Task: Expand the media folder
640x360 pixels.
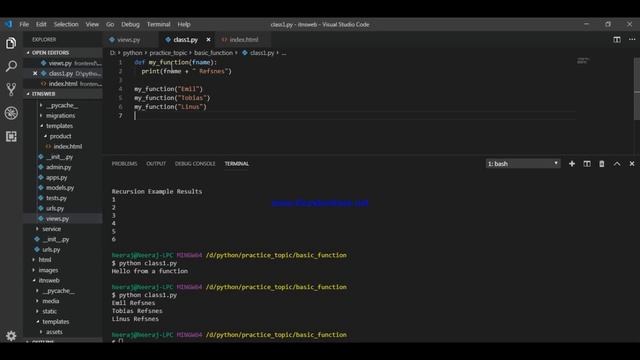Action: [x=51, y=301]
